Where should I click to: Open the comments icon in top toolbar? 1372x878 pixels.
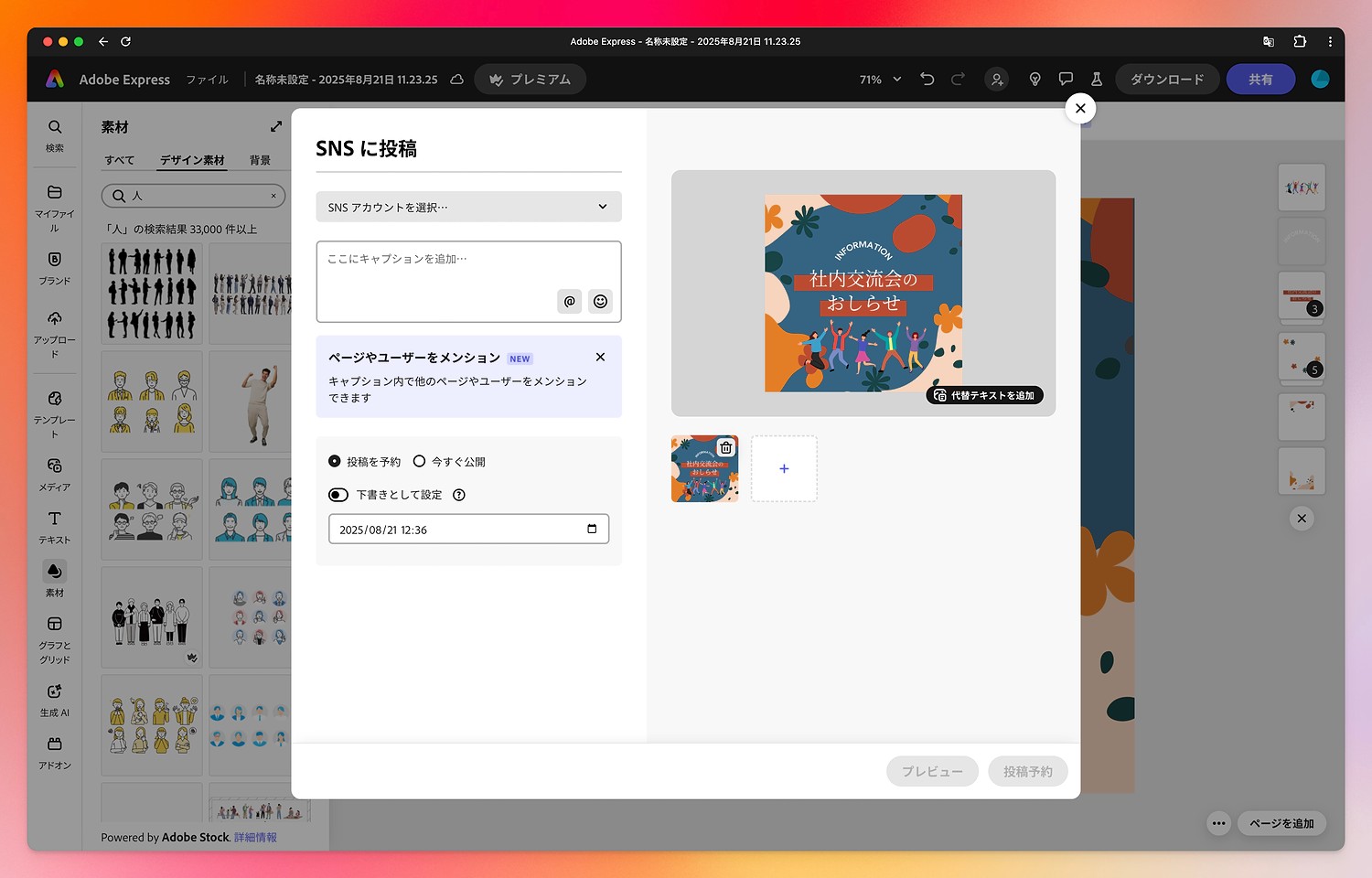(1066, 80)
